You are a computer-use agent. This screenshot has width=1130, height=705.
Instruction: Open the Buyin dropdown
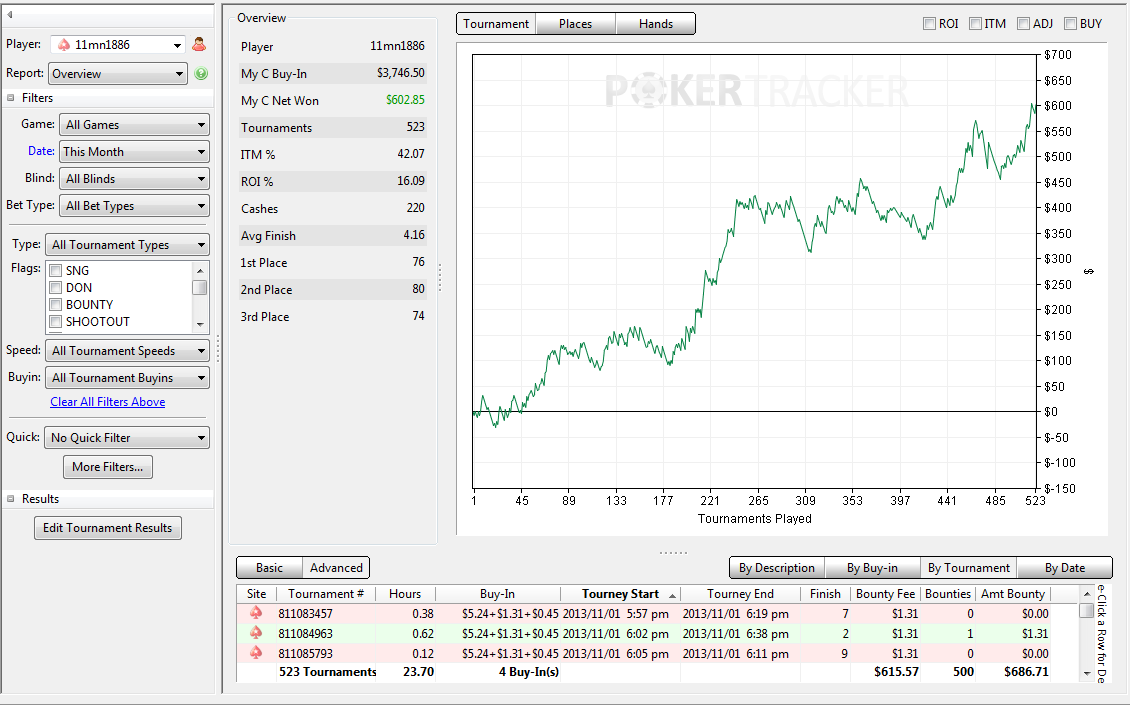[x=128, y=378]
